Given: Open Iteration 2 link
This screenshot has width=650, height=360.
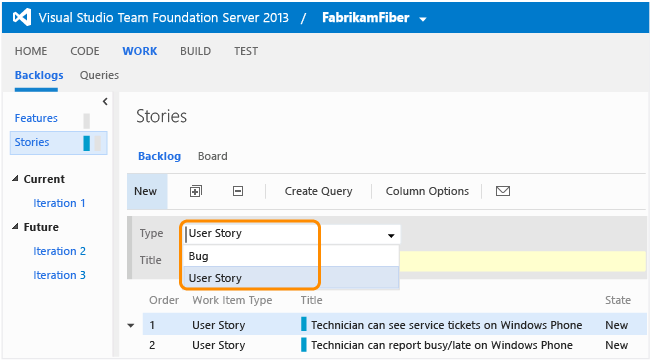Looking at the screenshot, I should pos(59,251).
